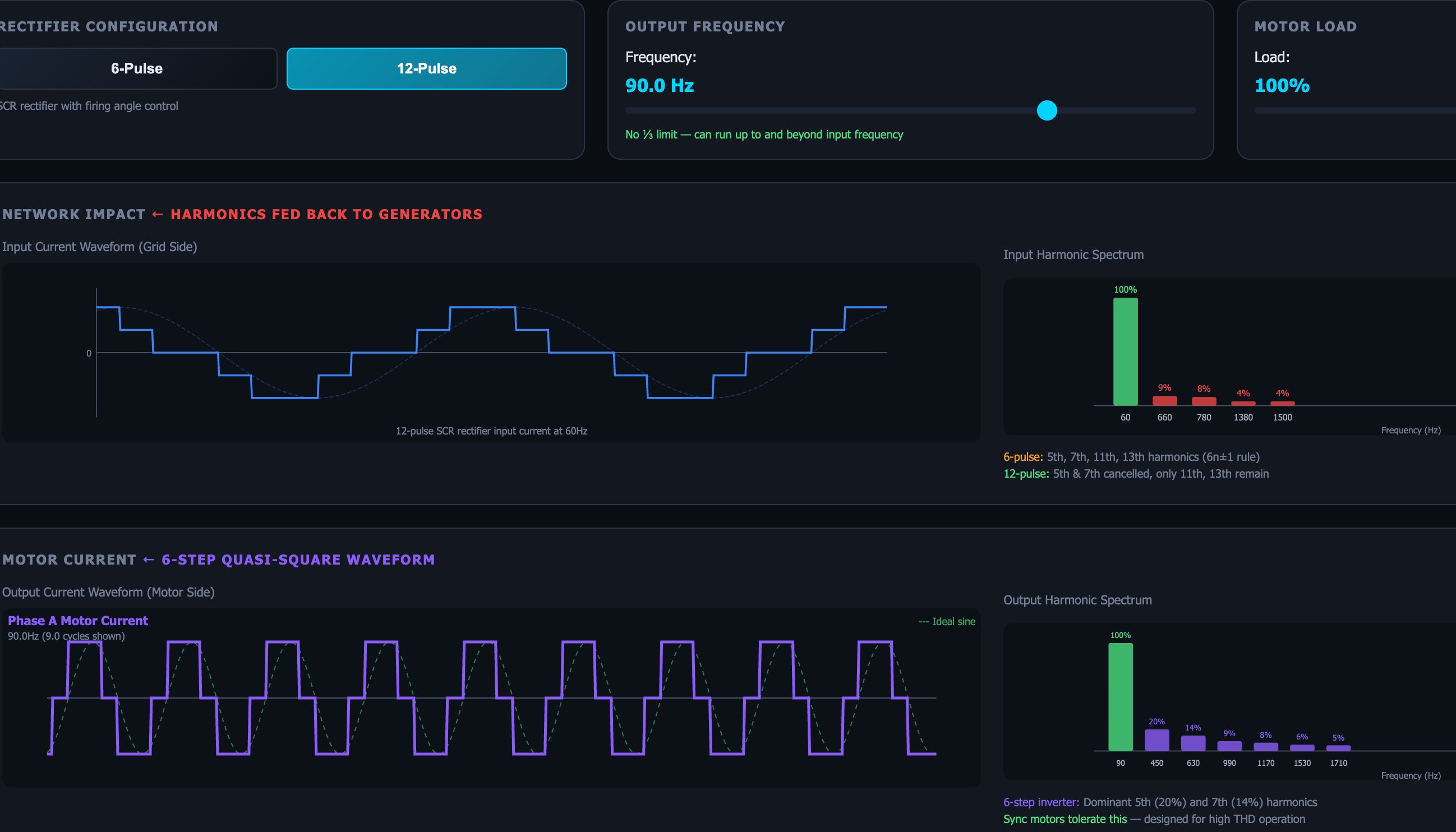This screenshot has height=832, width=1456.
Task: Select the 8% harmonic bar at 780 Hz
Action: (x=1203, y=400)
